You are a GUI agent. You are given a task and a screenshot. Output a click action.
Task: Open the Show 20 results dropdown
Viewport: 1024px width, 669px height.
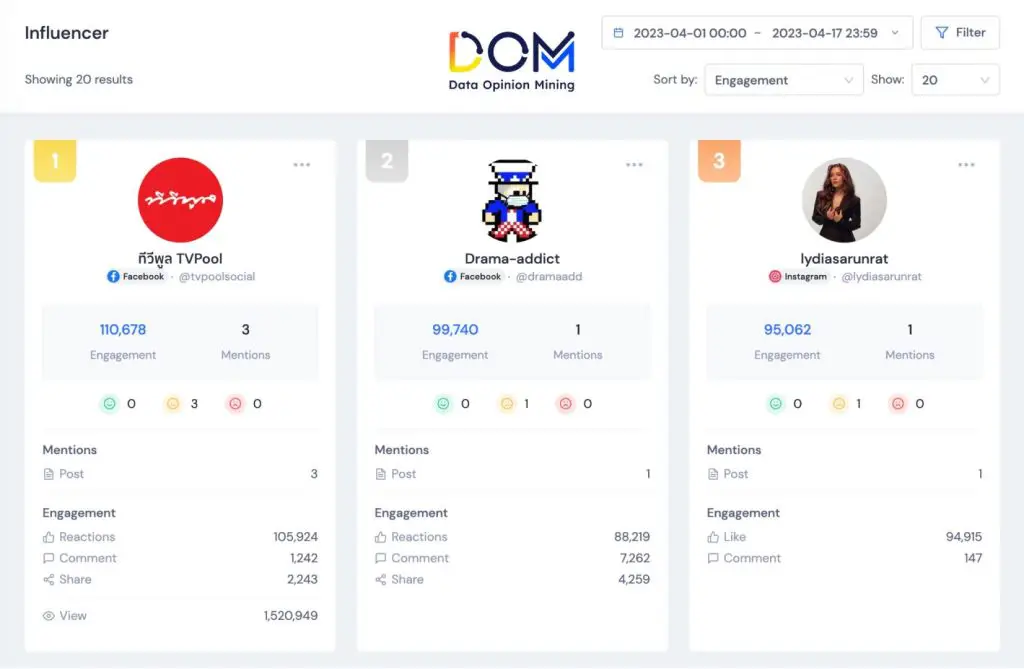click(x=955, y=80)
